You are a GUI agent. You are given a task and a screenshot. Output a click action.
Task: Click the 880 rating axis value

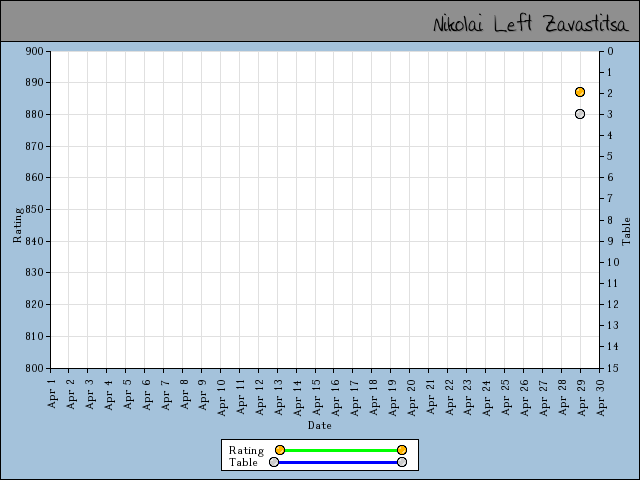(x=34, y=114)
